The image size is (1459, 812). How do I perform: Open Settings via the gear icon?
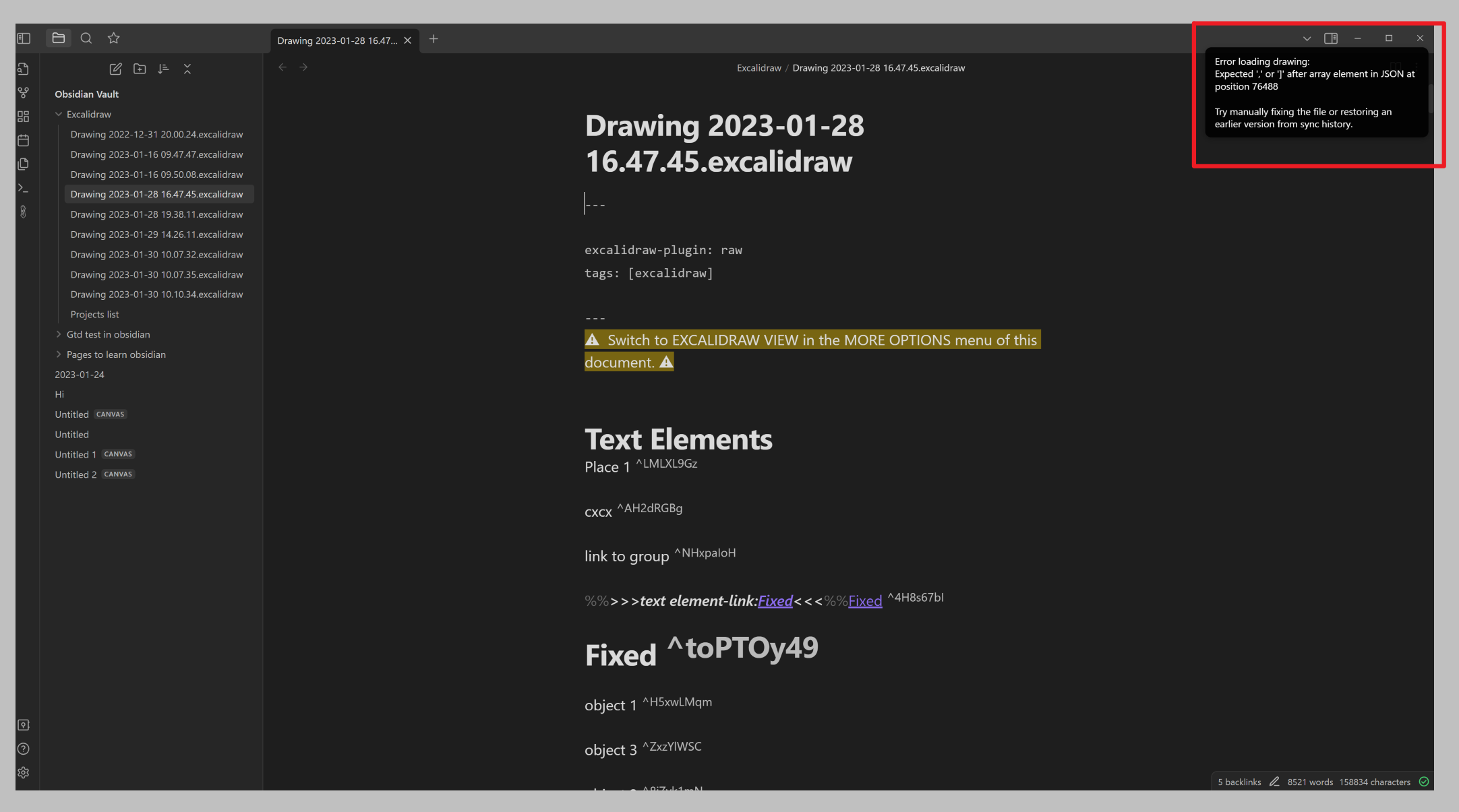pos(24,773)
